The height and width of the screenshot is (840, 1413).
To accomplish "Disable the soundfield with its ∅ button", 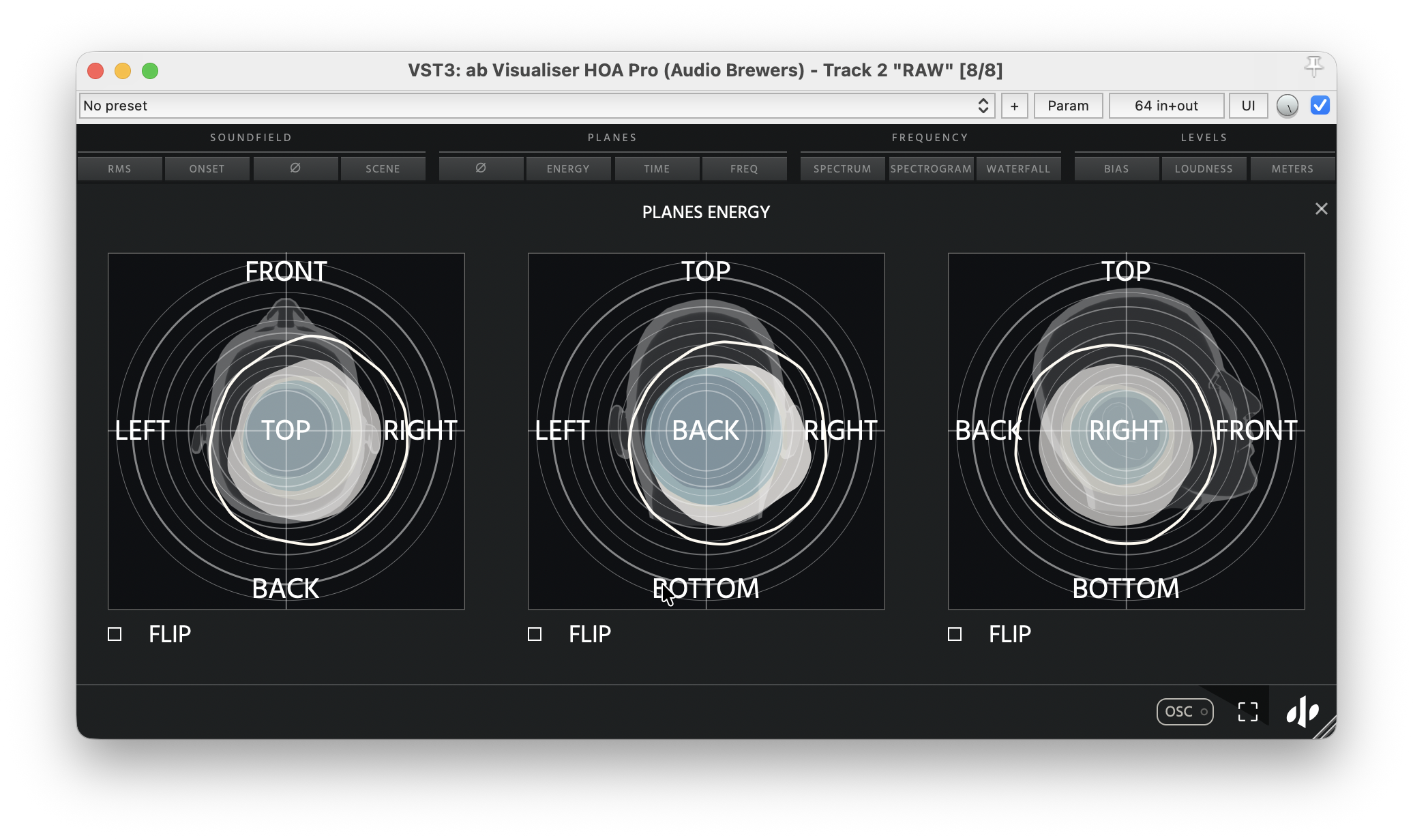I will tap(295, 168).
